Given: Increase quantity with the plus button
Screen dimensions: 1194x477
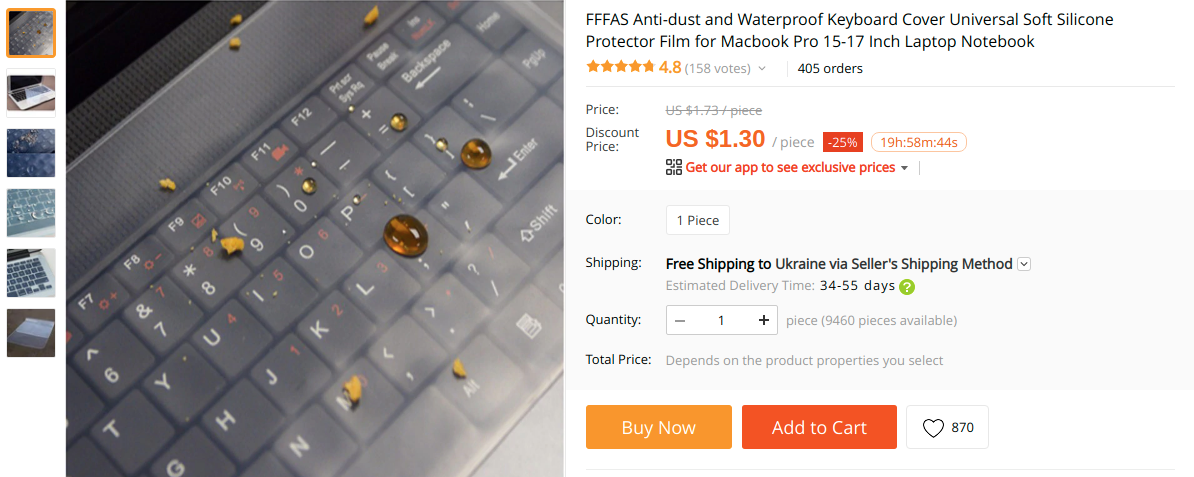Looking at the screenshot, I should click(x=763, y=321).
